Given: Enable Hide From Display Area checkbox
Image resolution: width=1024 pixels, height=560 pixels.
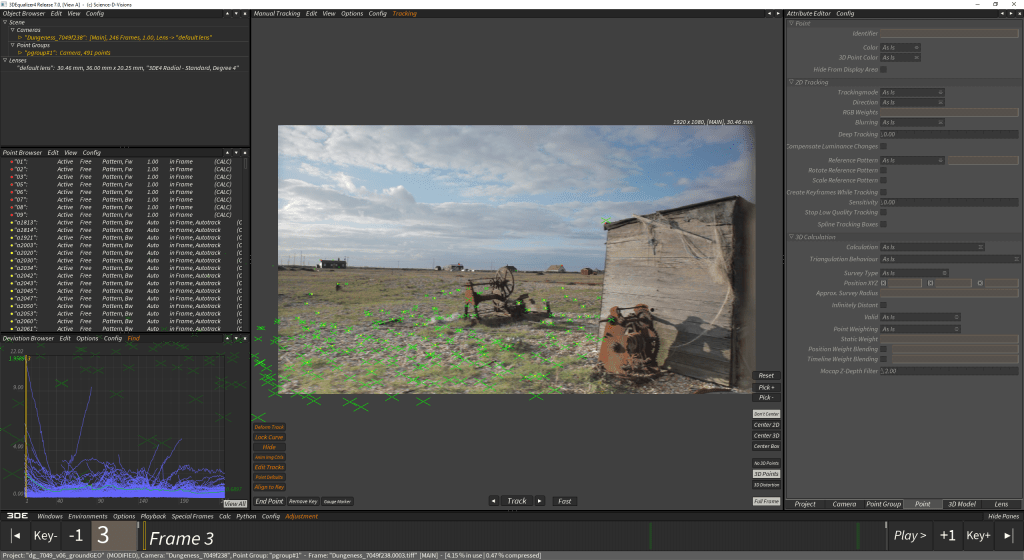Looking at the screenshot, I should (x=883, y=69).
